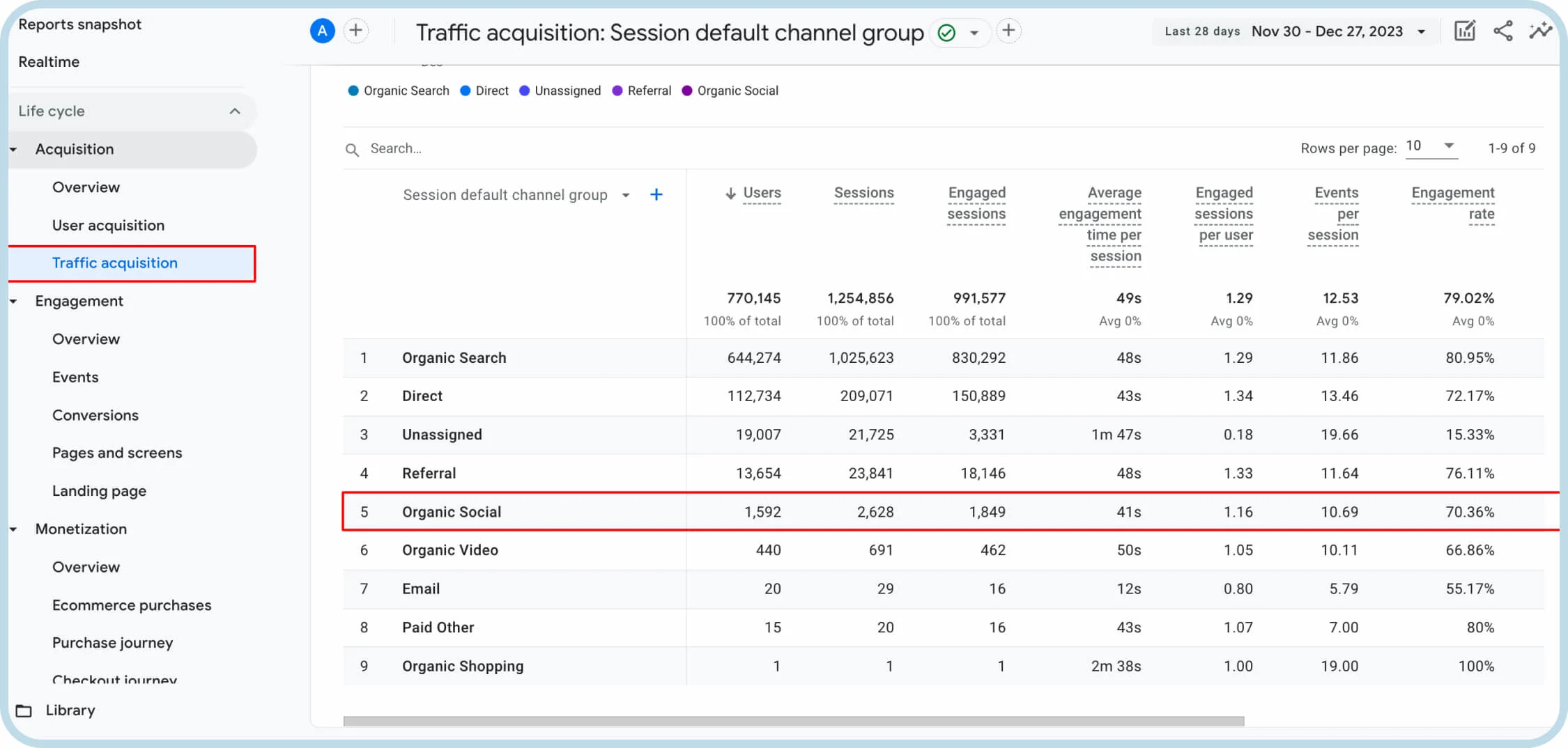Image resolution: width=1568 pixels, height=748 pixels.
Task: Click the Organic Search legend color dot
Action: pyautogui.click(x=353, y=91)
